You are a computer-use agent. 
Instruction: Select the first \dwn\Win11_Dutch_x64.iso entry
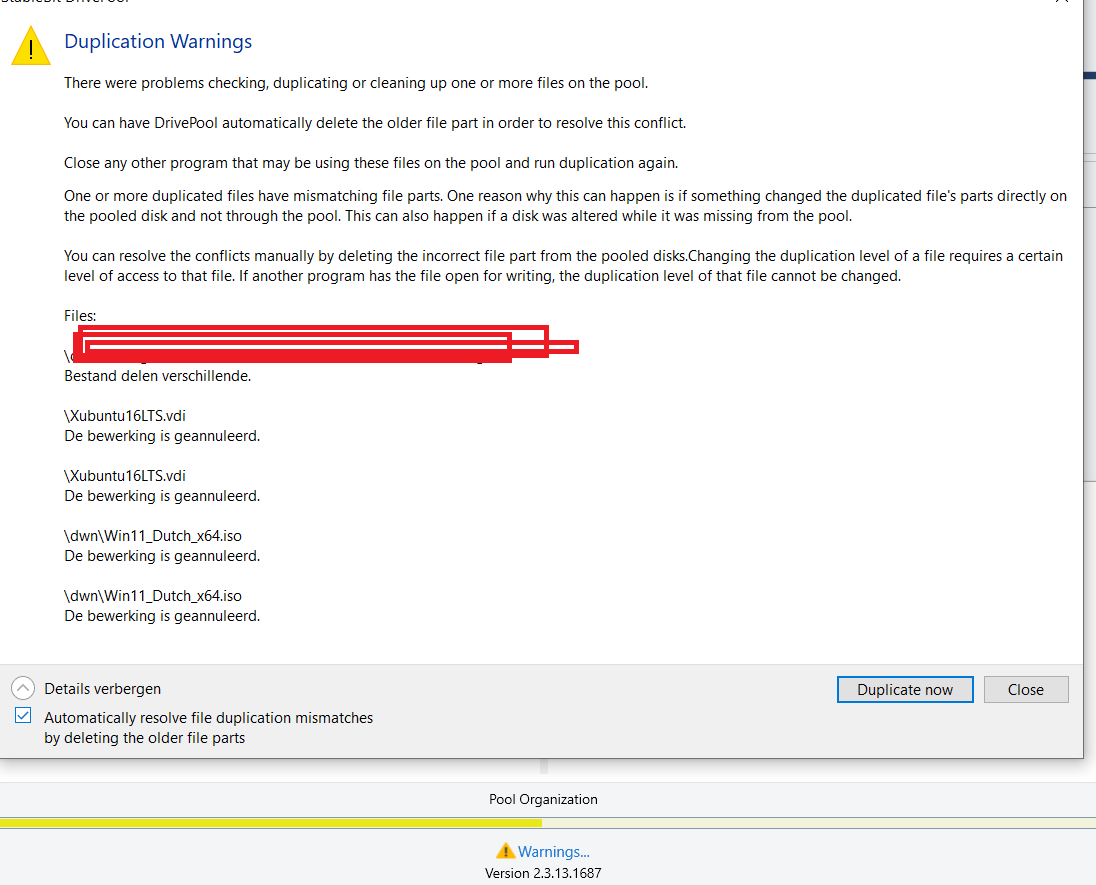click(x=153, y=536)
